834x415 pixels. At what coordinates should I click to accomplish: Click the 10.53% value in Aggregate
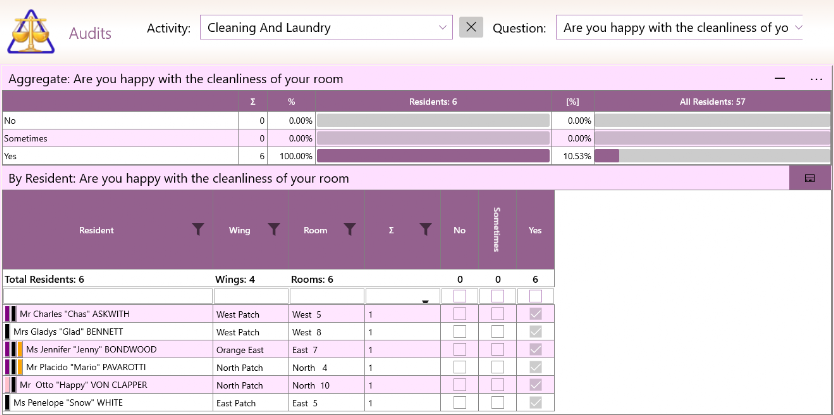click(579, 156)
